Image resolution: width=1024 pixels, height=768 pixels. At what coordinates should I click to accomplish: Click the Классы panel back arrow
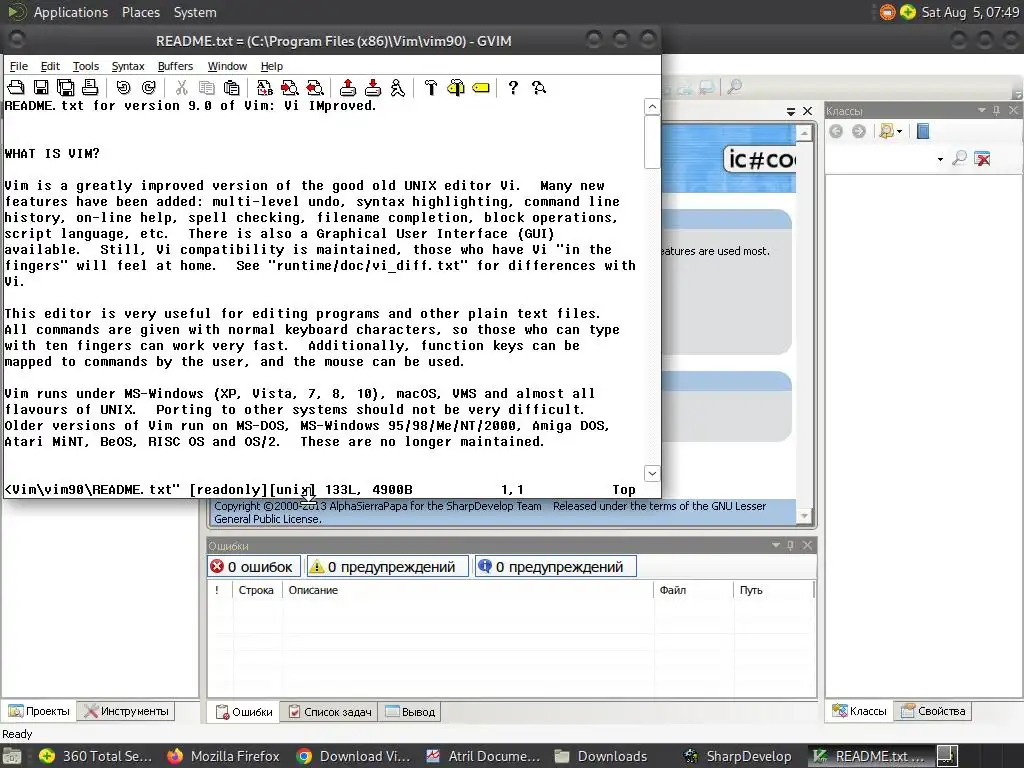tap(836, 131)
